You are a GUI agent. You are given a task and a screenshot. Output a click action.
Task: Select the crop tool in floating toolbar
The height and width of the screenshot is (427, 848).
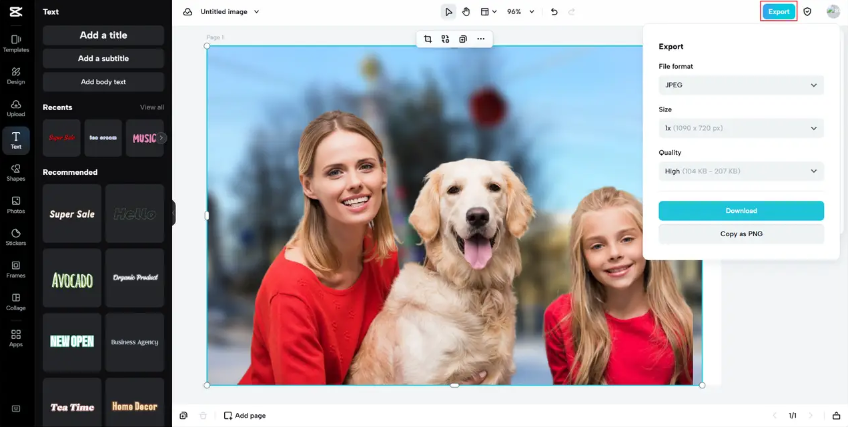click(428, 39)
